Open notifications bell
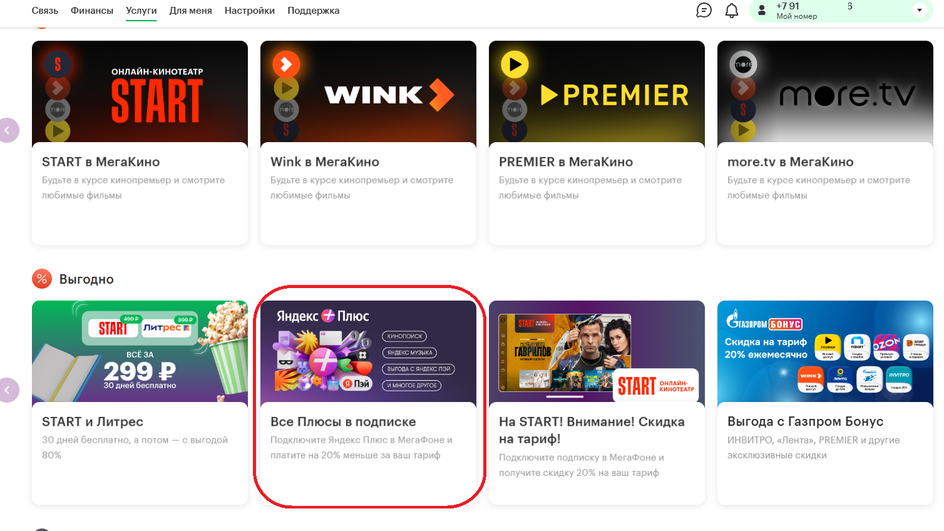944x531 pixels. click(x=731, y=10)
